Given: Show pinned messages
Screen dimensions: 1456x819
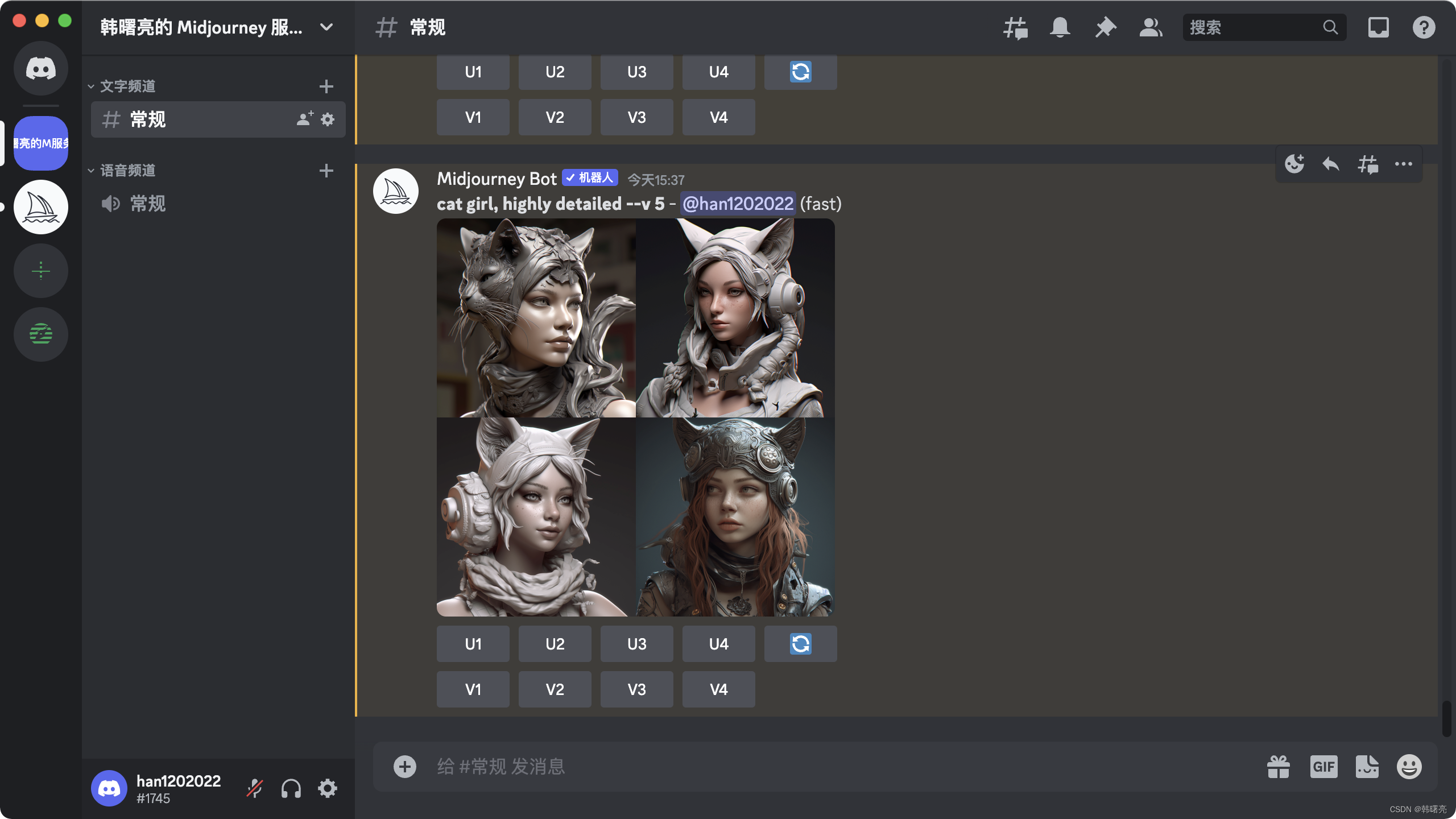Looking at the screenshot, I should pyautogui.click(x=1105, y=27).
